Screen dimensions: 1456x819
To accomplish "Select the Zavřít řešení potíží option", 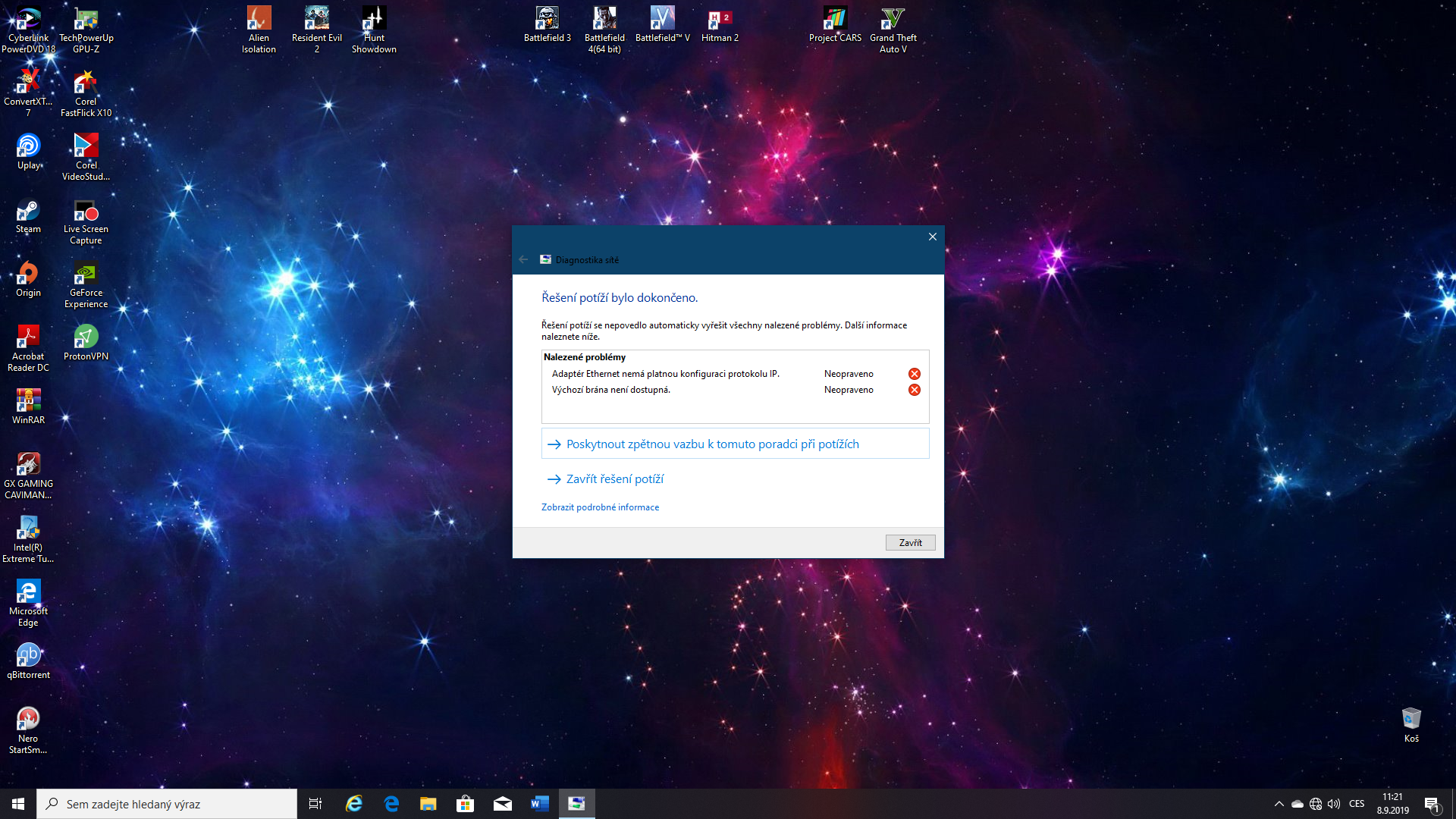I will [x=614, y=479].
